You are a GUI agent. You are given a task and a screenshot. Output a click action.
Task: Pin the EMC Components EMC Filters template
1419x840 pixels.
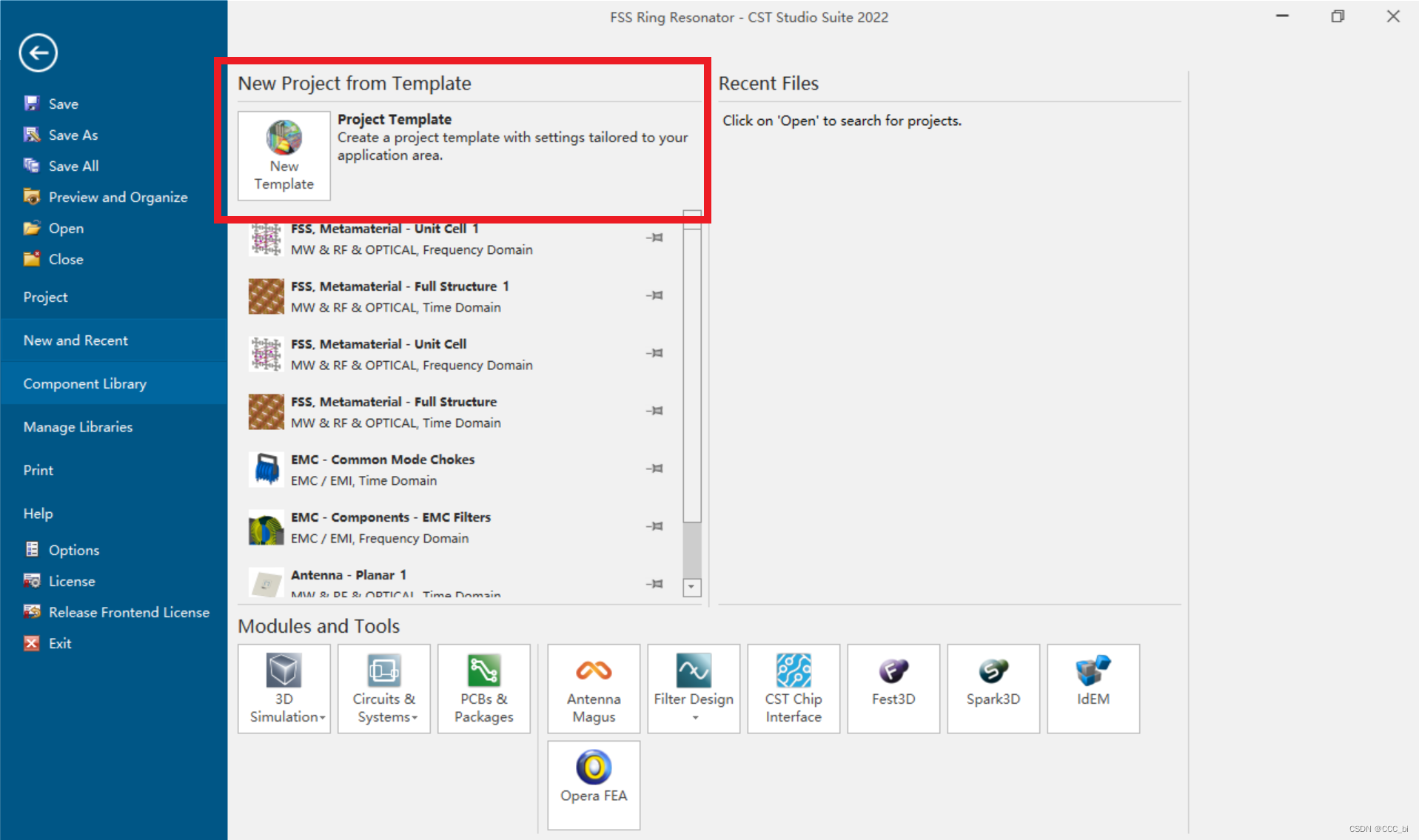click(x=654, y=526)
